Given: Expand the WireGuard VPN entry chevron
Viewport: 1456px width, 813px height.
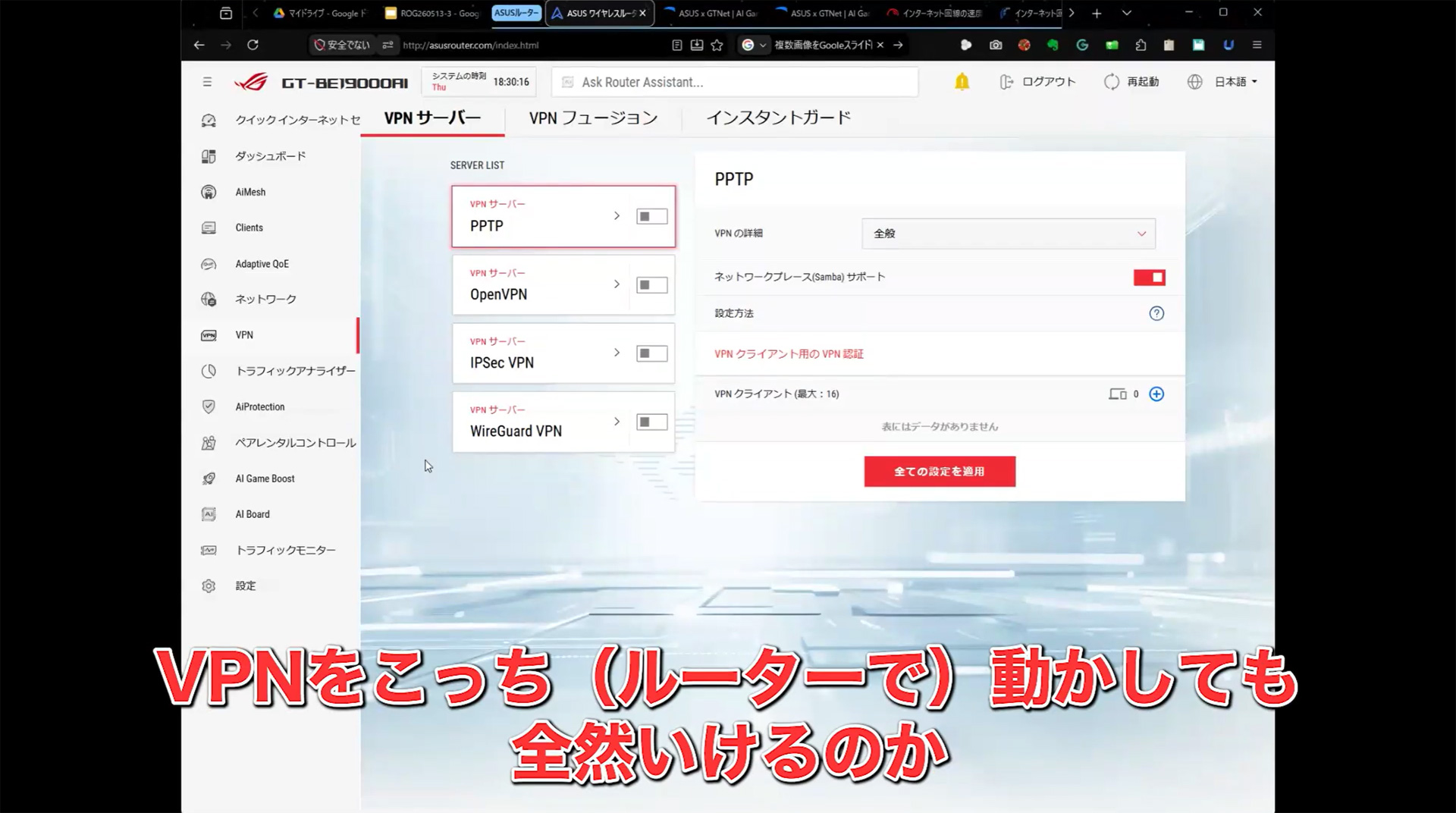Looking at the screenshot, I should pyautogui.click(x=617, y=421).
